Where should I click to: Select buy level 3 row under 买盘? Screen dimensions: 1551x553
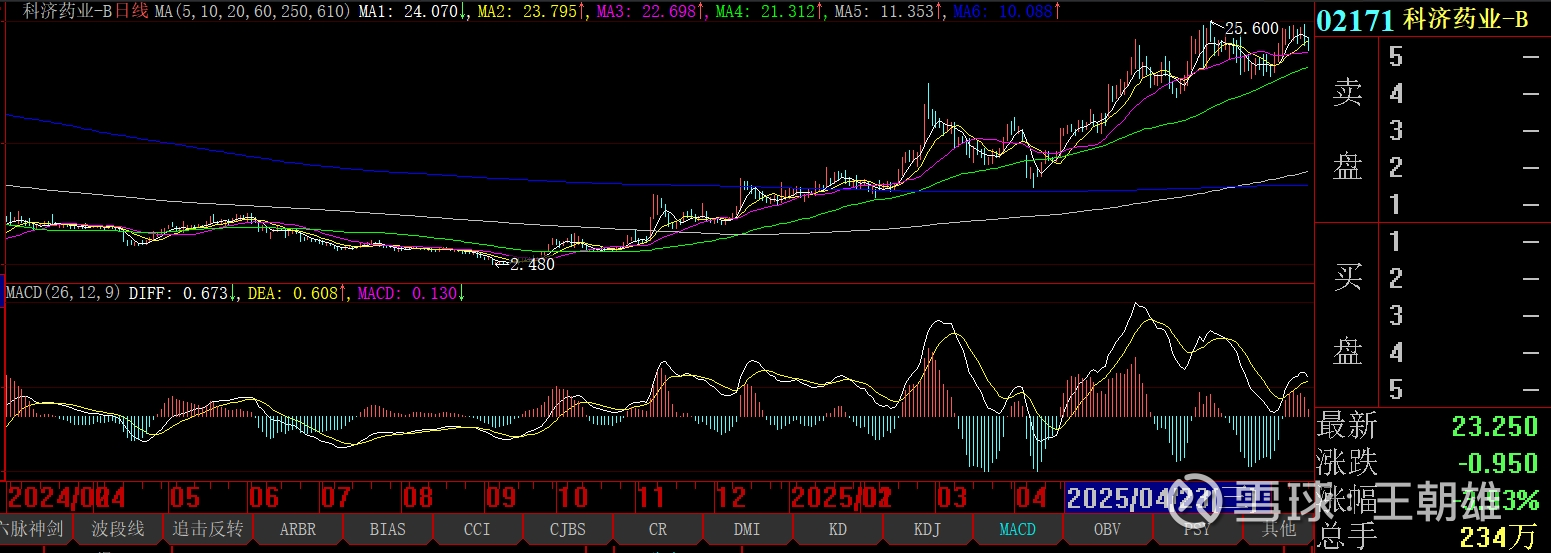(1463, 315)
